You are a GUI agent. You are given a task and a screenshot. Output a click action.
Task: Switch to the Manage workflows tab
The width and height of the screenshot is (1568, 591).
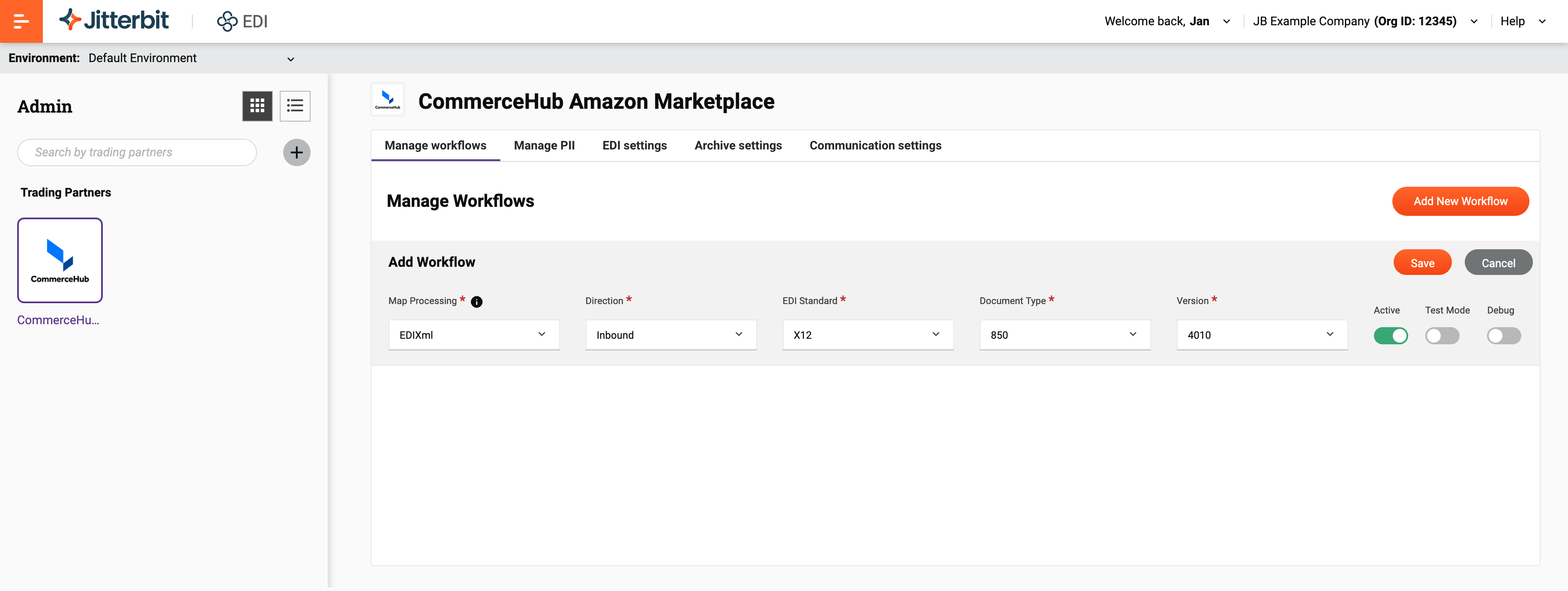pyautogui.click(x=435, y=146)
